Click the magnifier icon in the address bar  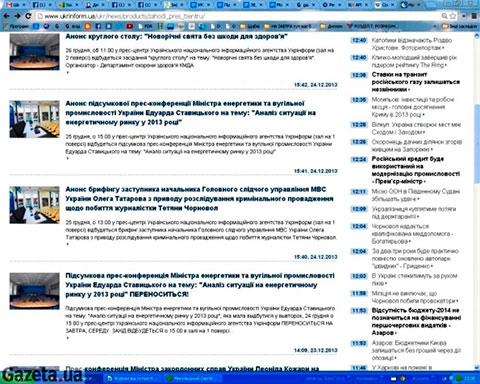click(x=444, y=16)
